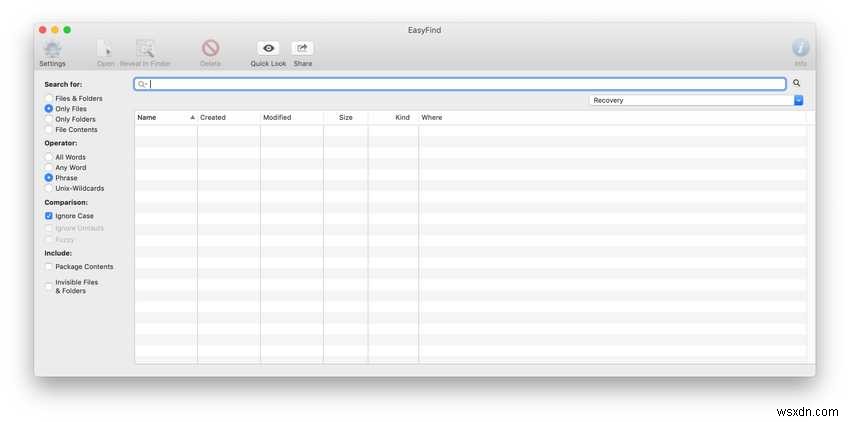Sort by Size column header
Screen dimensions: 850x422
pos(346,117)
